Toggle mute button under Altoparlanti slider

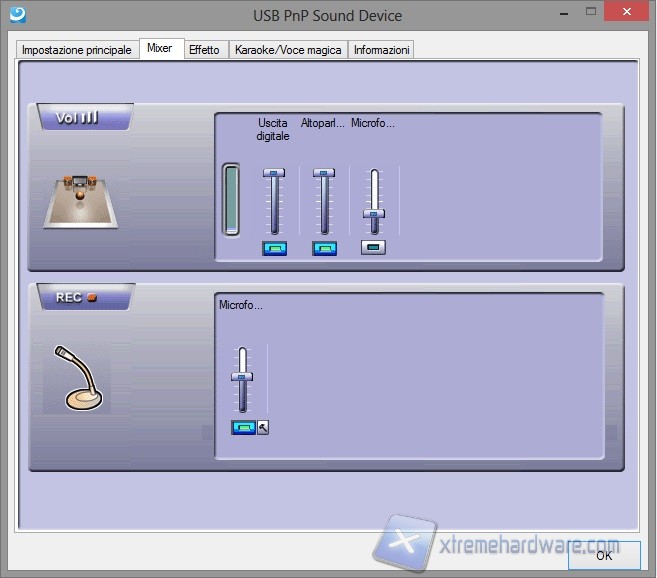(324, 248)
